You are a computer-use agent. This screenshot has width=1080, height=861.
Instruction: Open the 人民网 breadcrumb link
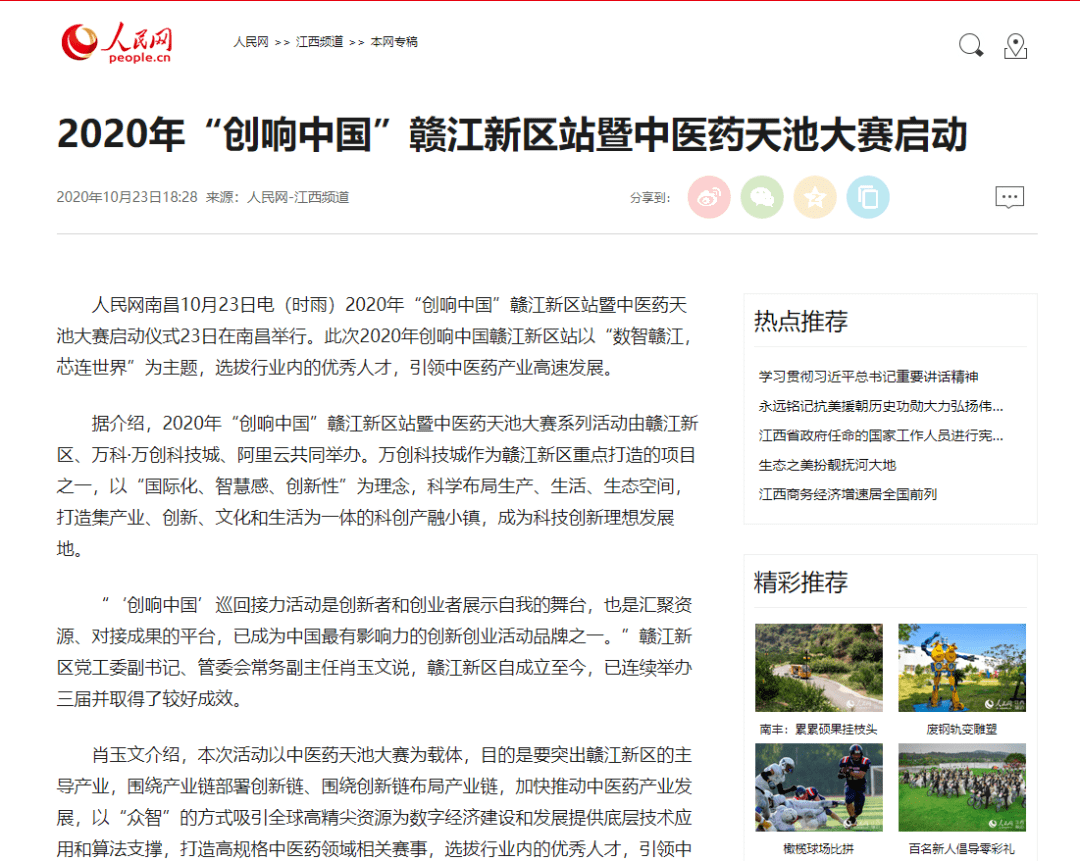[250, 42]
